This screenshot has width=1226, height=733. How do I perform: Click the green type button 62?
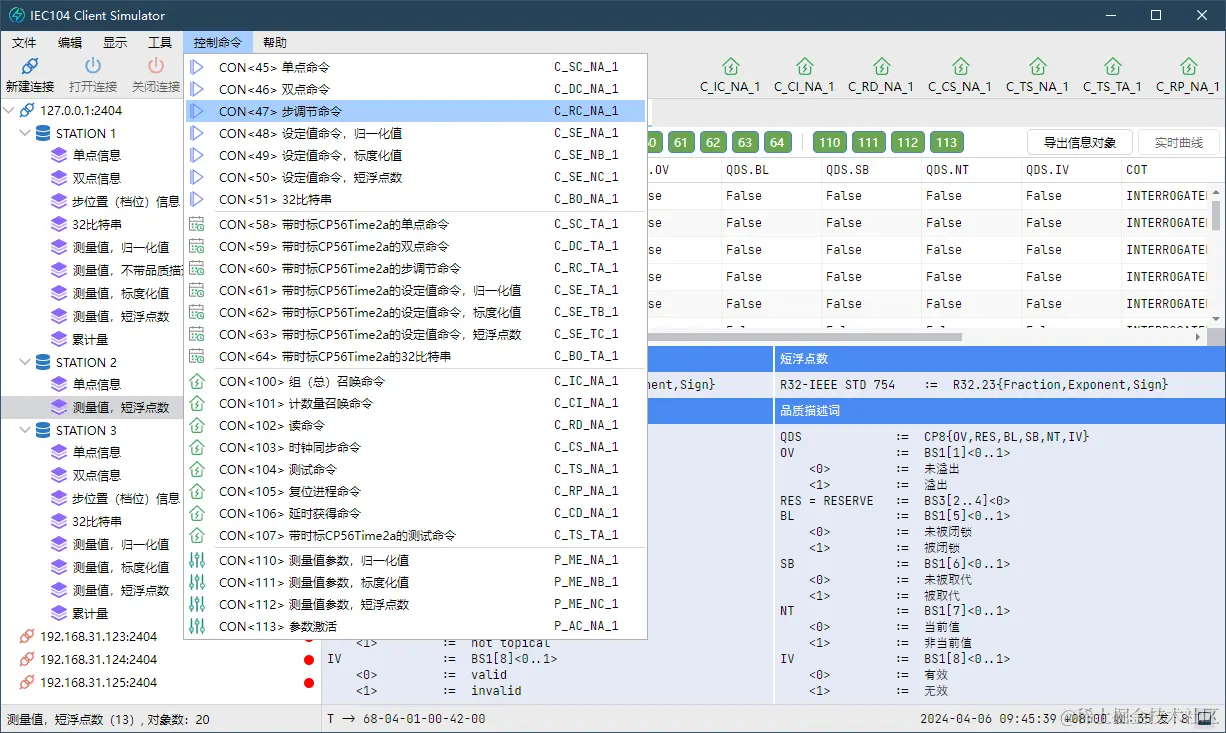point(713,142)
